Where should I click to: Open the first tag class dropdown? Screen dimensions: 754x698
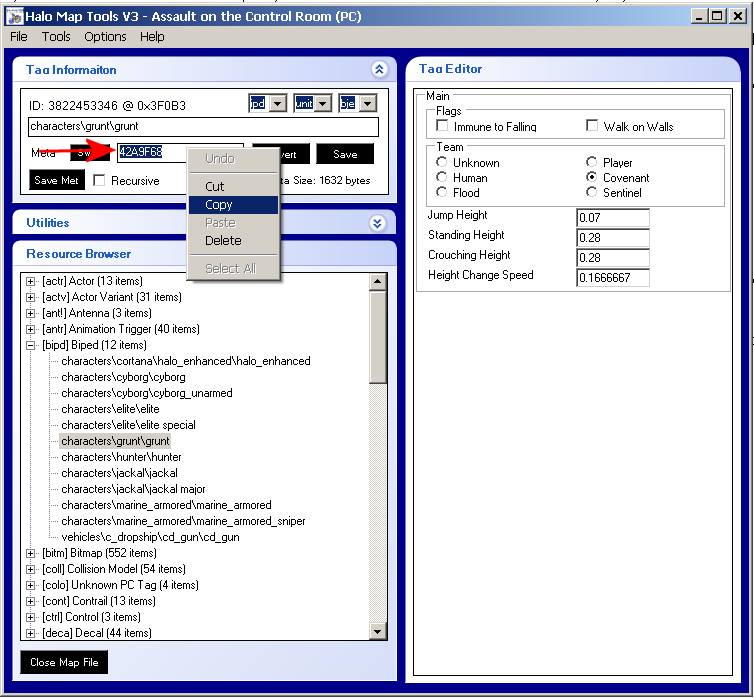[x=277, y=103]
